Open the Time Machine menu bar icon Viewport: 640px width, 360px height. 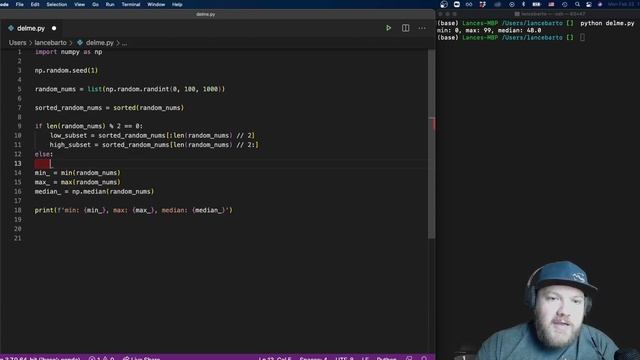click(564, 4)
